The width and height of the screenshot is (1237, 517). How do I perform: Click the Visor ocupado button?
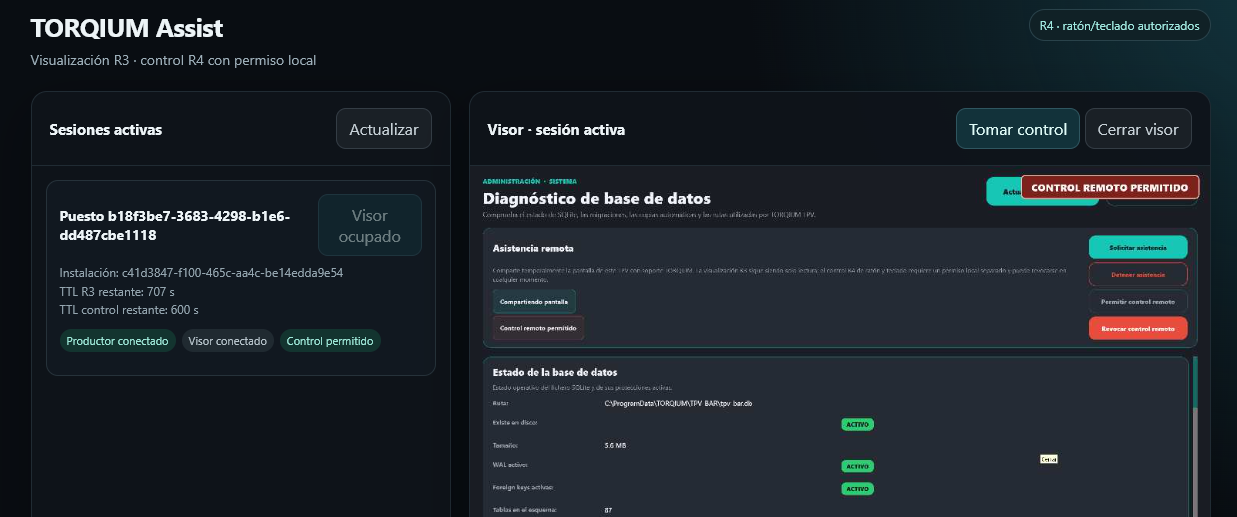pos(370,226)
